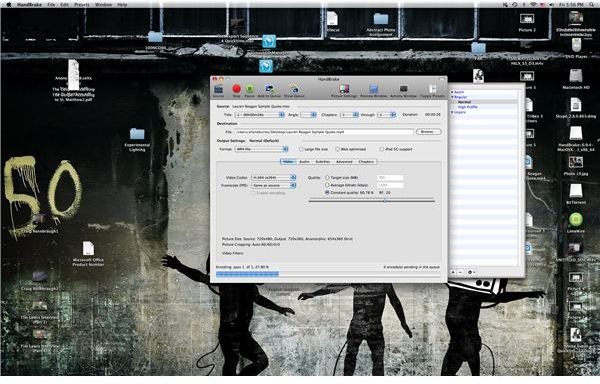Image resolution: width=600 pixels, height=384 pixels.
Task: Open the Activity Window toolbar icon
Action: 403,89
